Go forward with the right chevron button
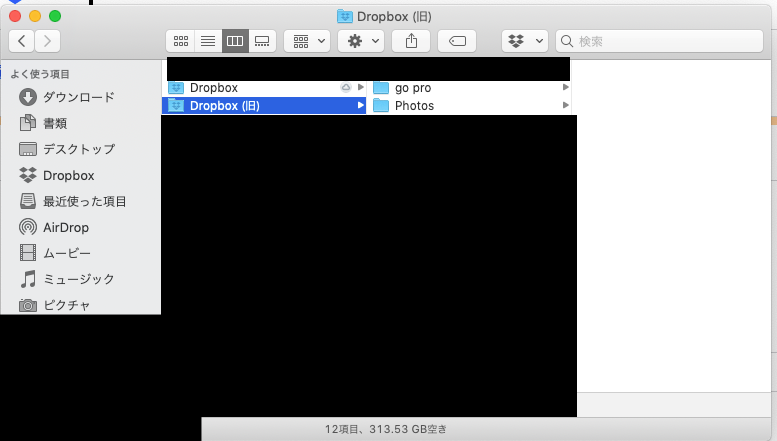The image size is (777, 441). tap(48, 41)
